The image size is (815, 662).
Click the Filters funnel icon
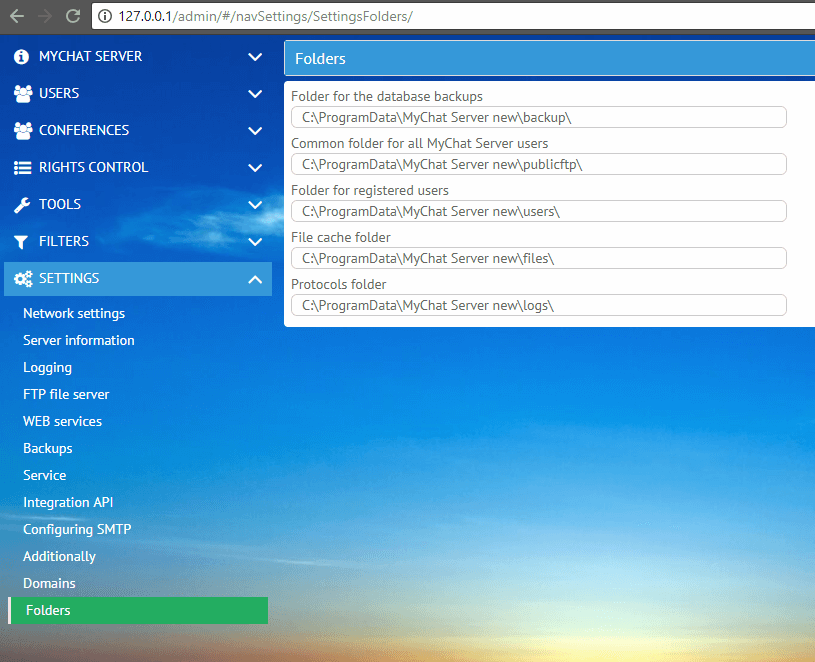22,242
